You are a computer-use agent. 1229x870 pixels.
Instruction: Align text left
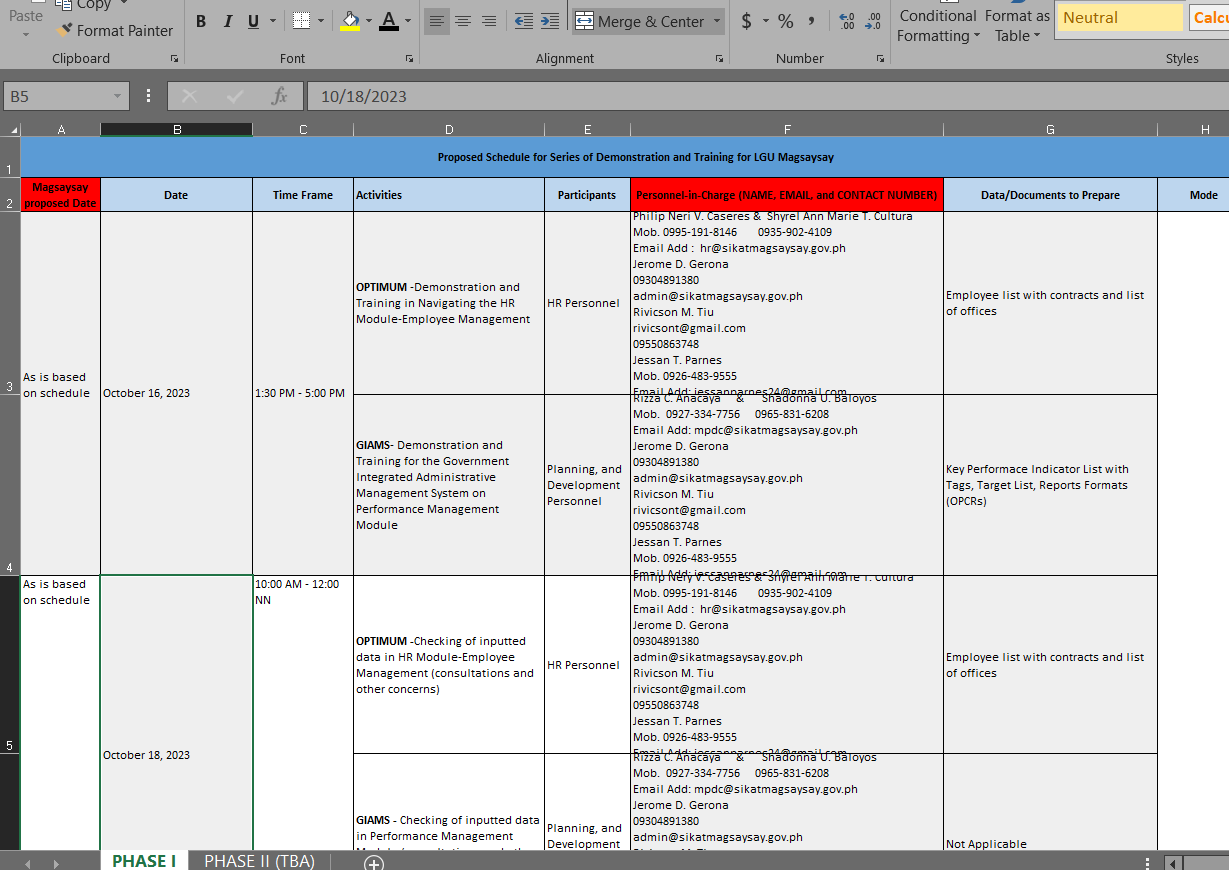(437, 21)
